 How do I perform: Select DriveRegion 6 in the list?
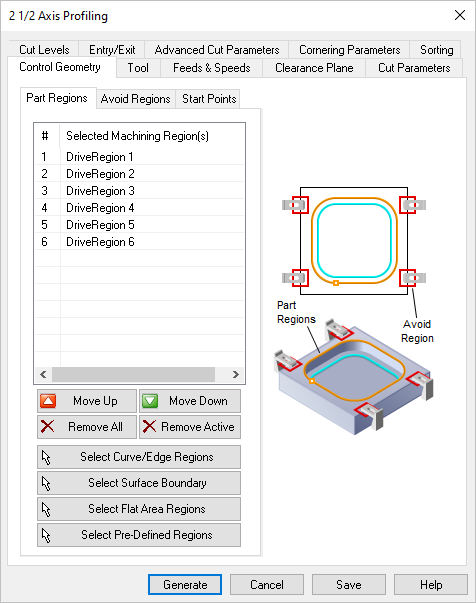(x=140, y=242)
